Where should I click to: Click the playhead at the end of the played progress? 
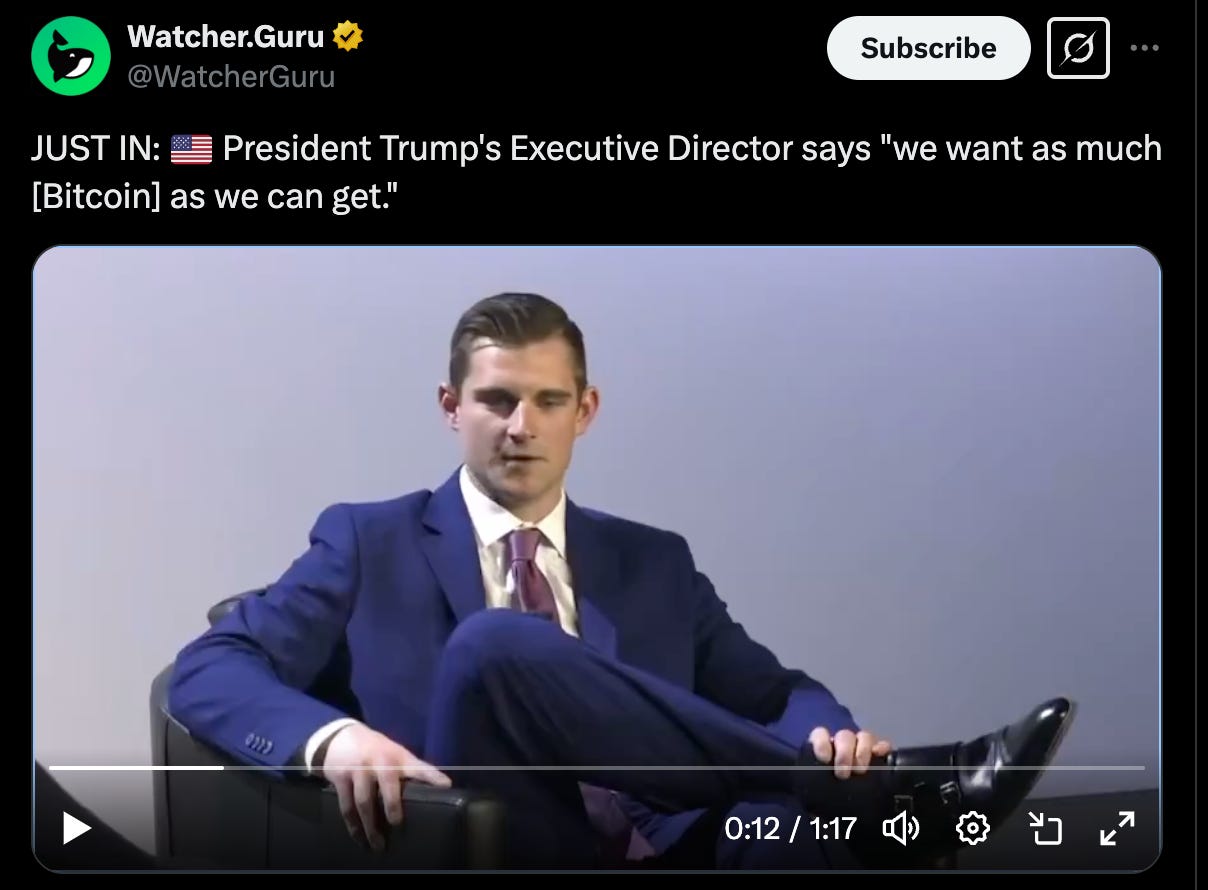click(x=223, y=768)
